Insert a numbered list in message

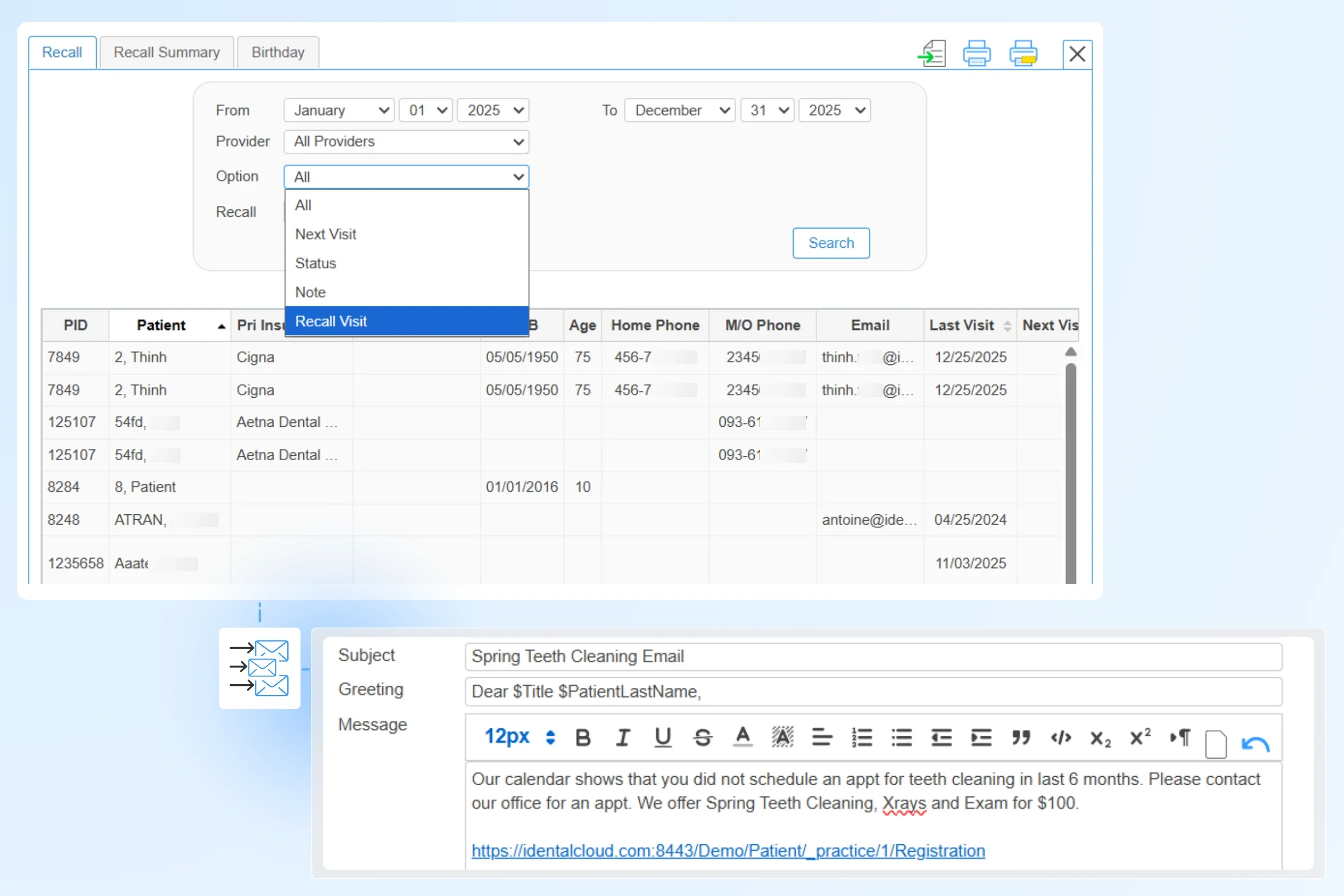(862, 738)
